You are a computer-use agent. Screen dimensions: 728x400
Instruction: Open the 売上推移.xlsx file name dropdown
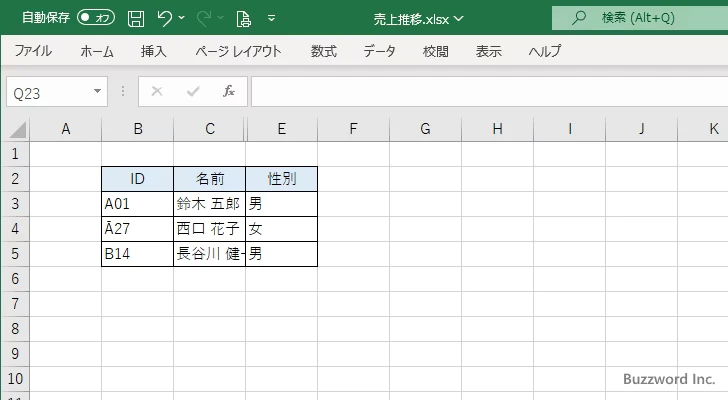click(x=418, y=19)
